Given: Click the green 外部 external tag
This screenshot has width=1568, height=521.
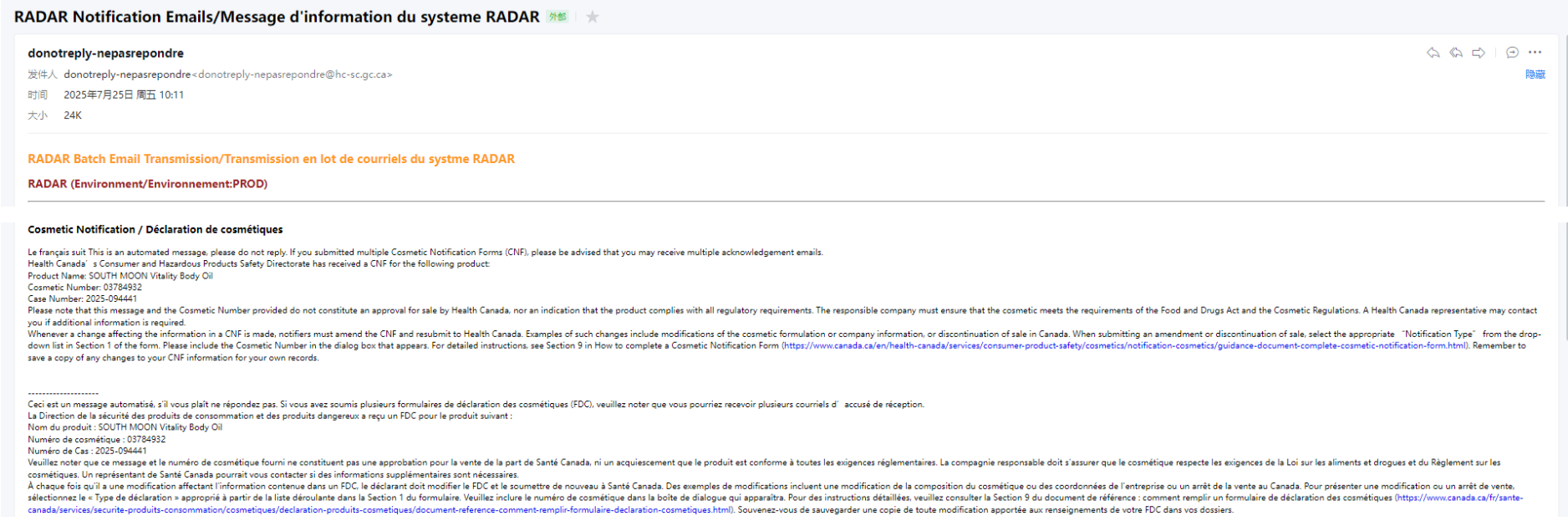Looking at the screenshot, I should pyautogui.click(x=557, y=17).
